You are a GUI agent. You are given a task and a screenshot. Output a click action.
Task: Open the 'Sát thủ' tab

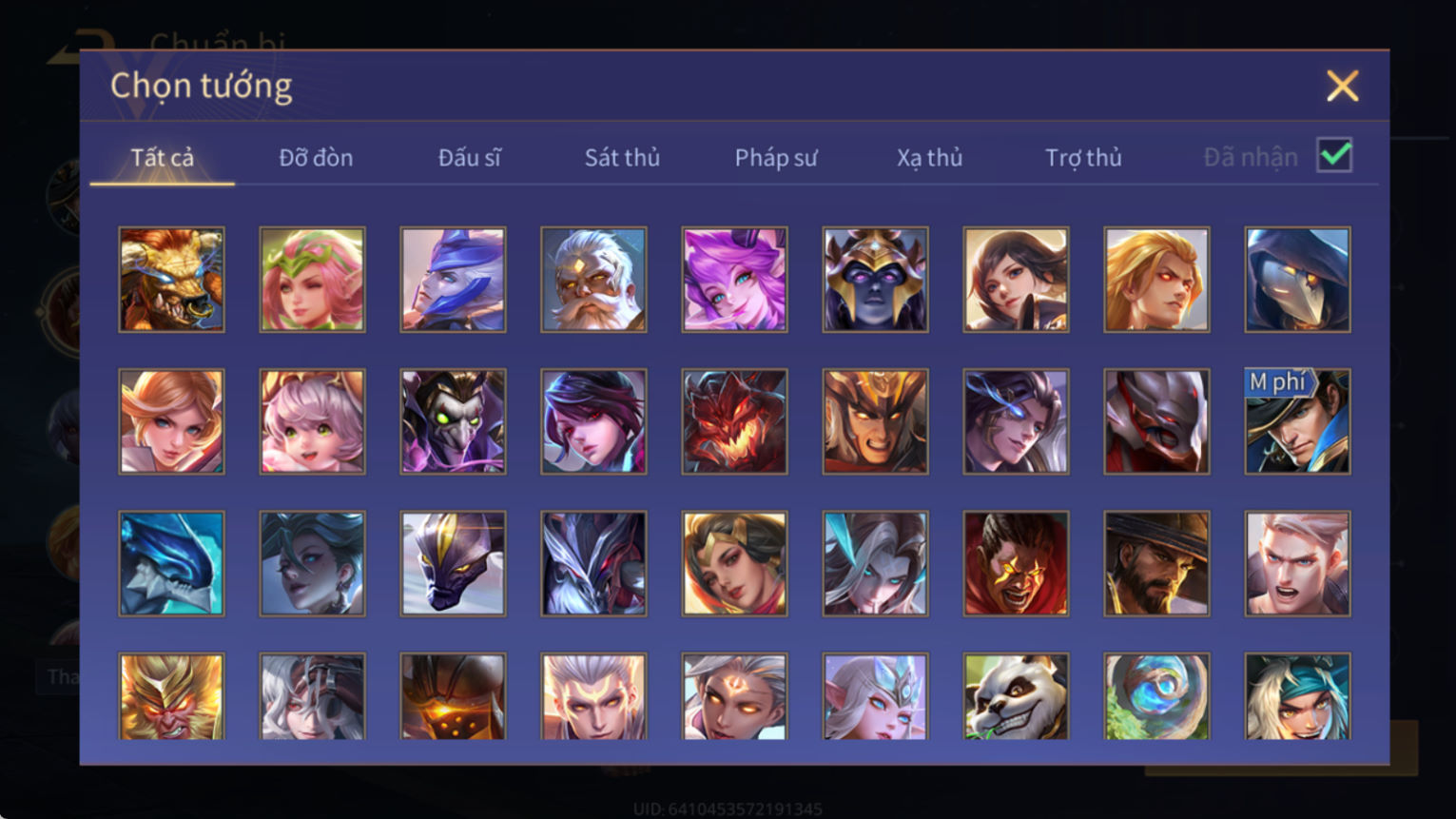tap(622, 158)
